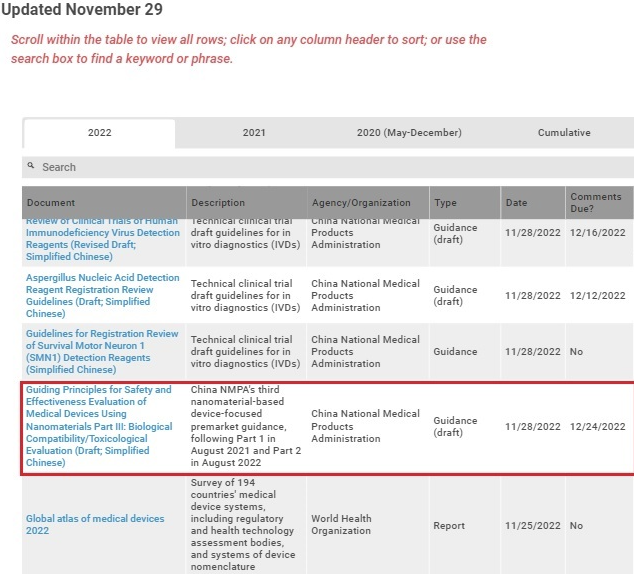634x574 pixels.
Task: Click the 11/28/2022 date in SMN1 row
Action: 533,352
